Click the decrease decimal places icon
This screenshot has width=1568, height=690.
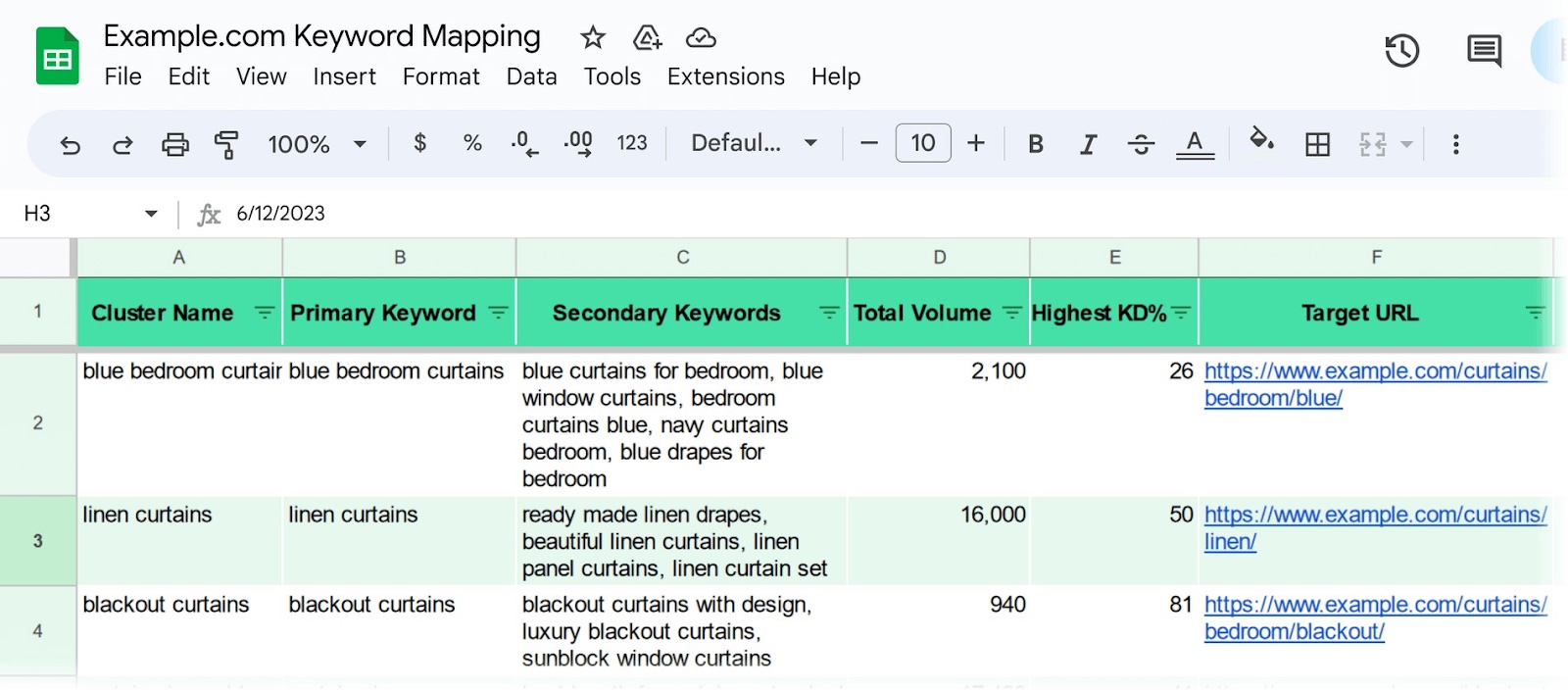pyautogui.click(x=524, y=144)
